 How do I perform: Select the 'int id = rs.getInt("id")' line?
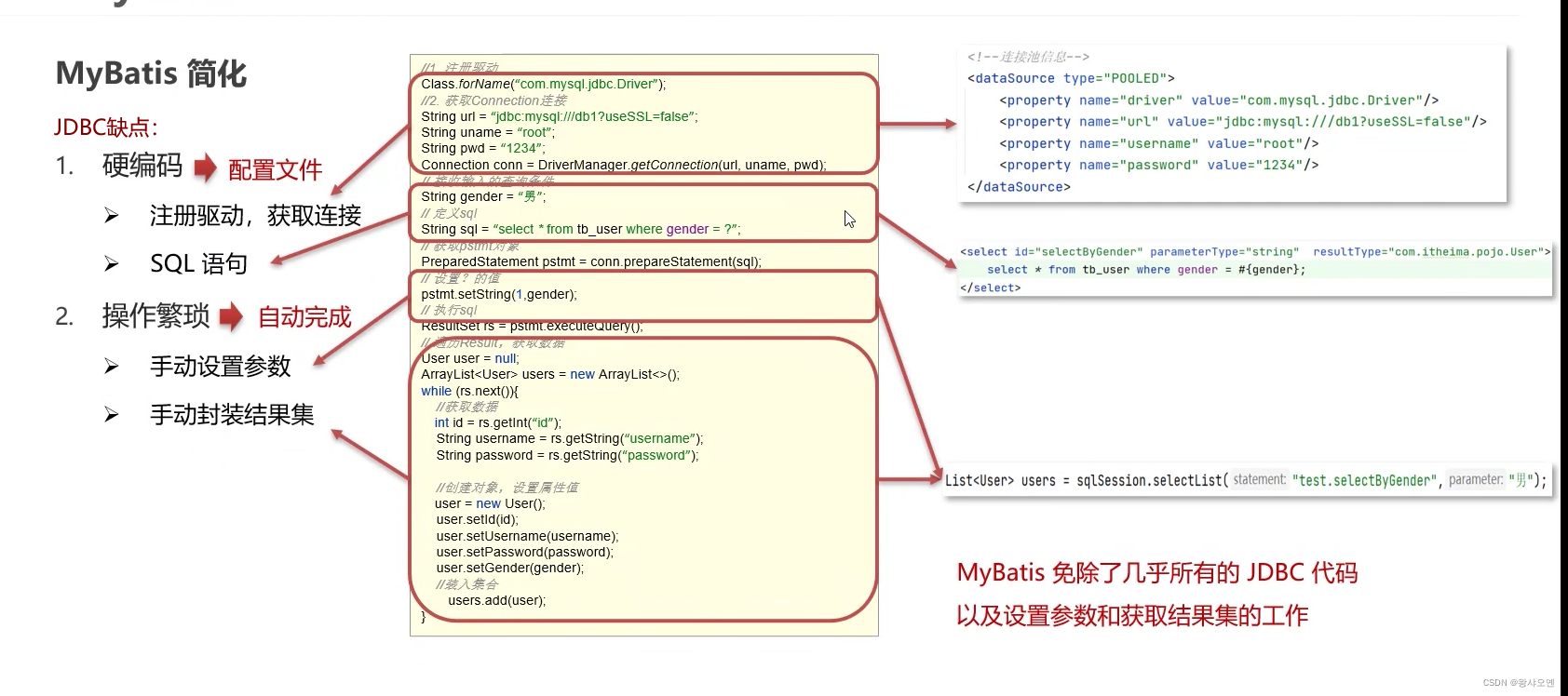coord(498,422)
